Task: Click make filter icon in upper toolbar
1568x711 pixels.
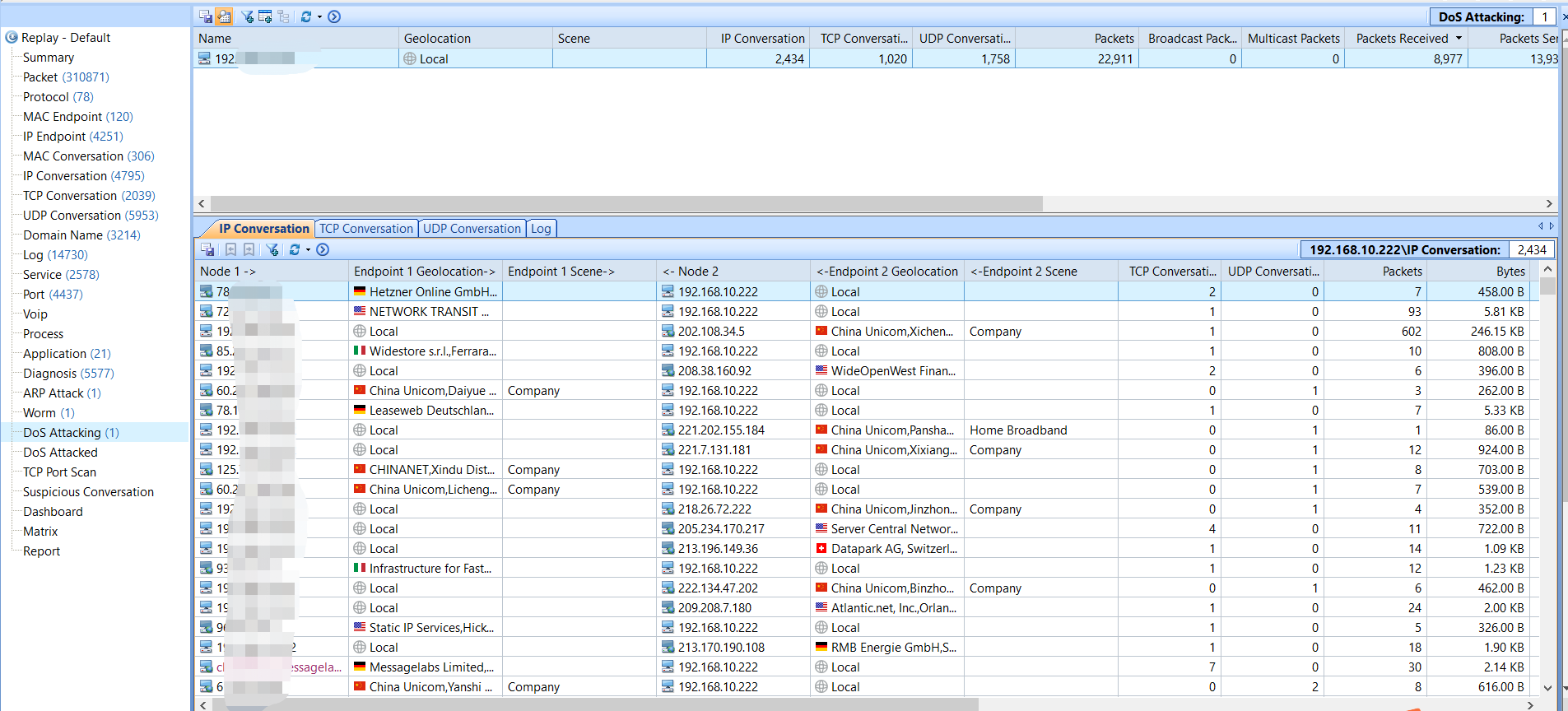Action: pyautogui.click(x=247, y=16)
